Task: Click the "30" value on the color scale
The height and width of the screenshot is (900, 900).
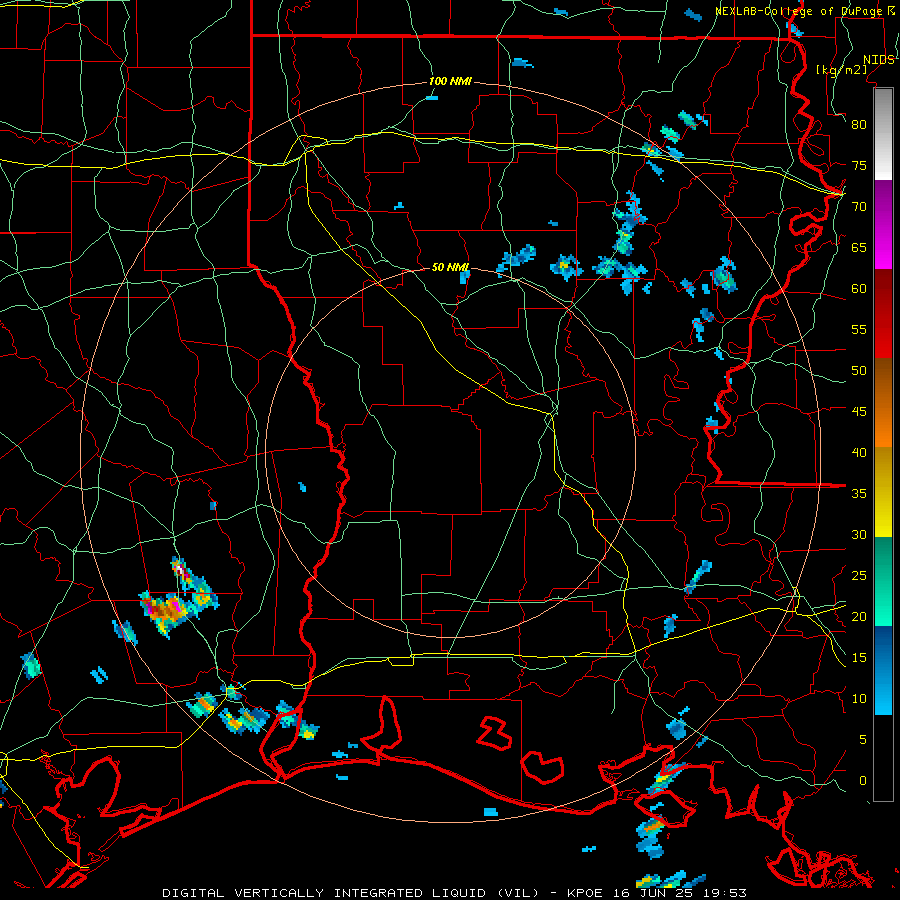Action: [x=859, y=534]
